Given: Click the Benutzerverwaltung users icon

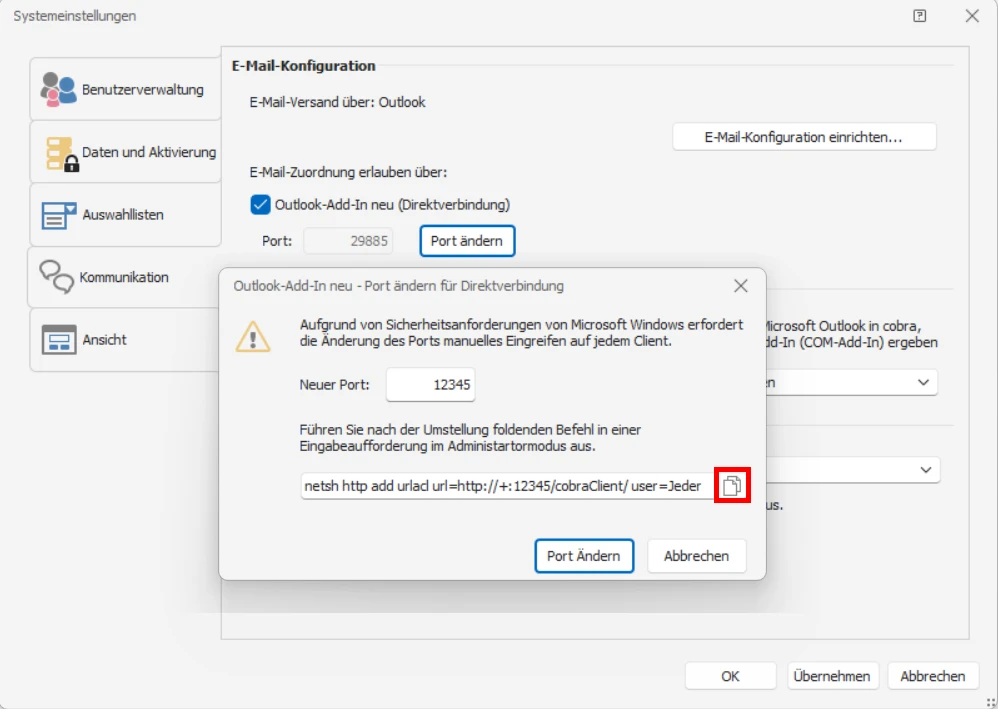Looking at the screenshot, I should tap(58, 90).
